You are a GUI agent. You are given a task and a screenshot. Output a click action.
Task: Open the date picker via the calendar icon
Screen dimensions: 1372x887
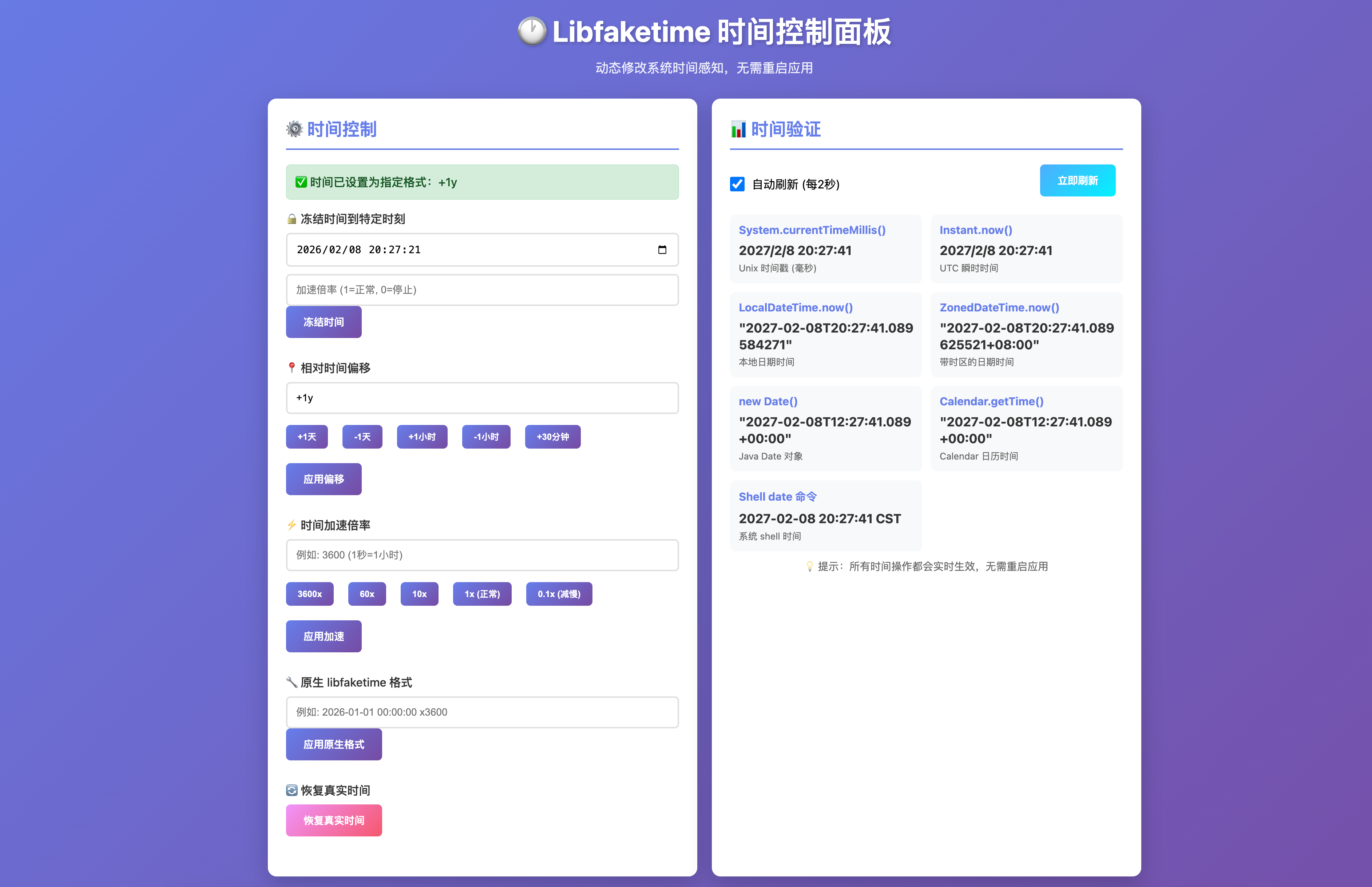[x=662, y=249]
